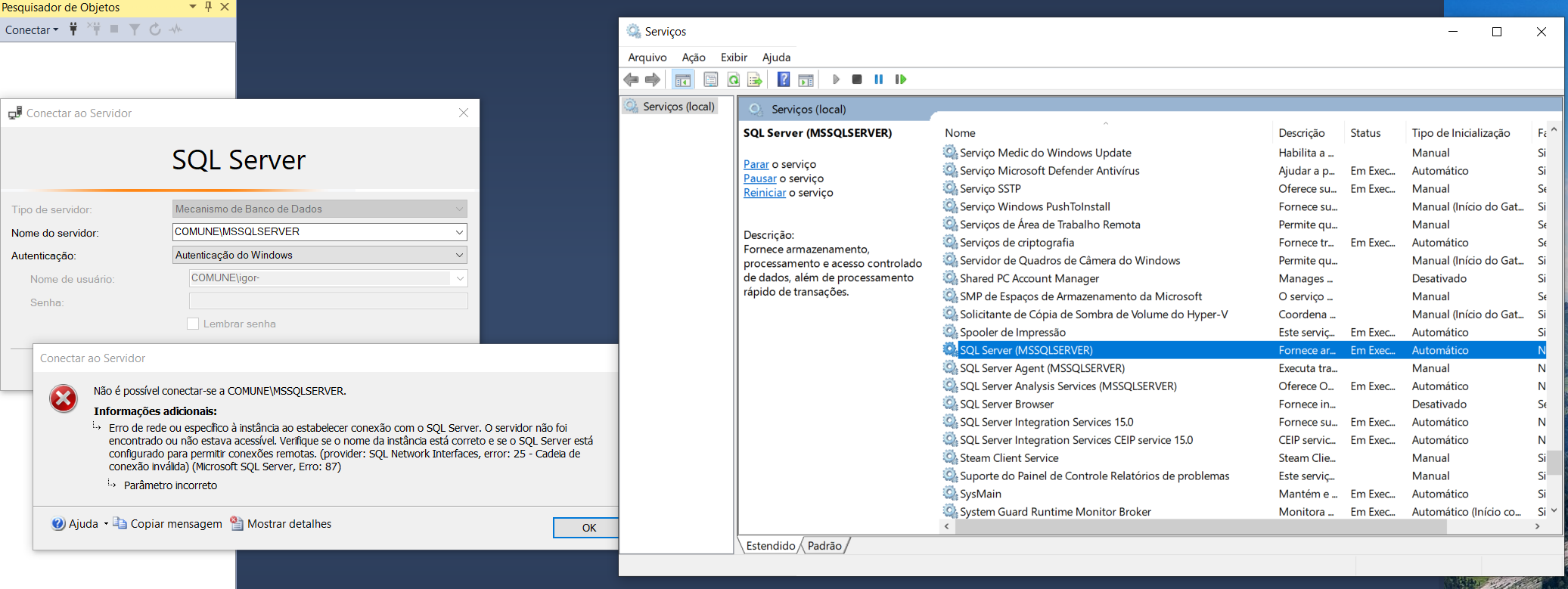Select Serviços (local) in the left tree
The height and width of the screenshot is (589, 1568).
pyautogui.click(x=669, y=107)
